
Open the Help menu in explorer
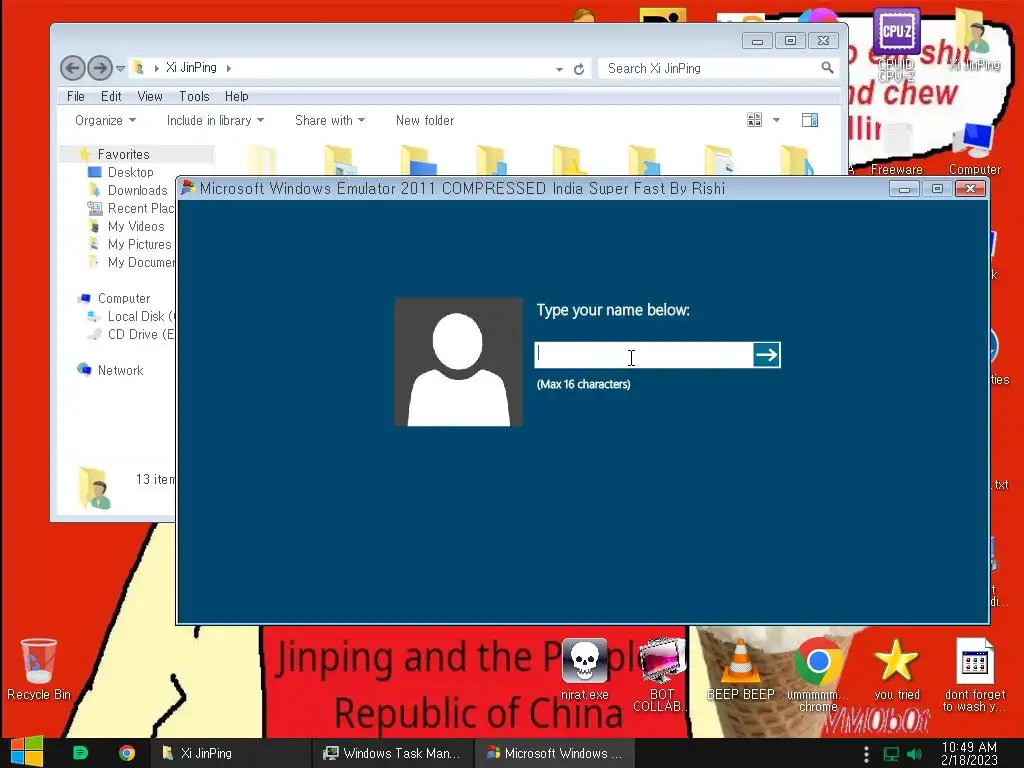(236, 96)
